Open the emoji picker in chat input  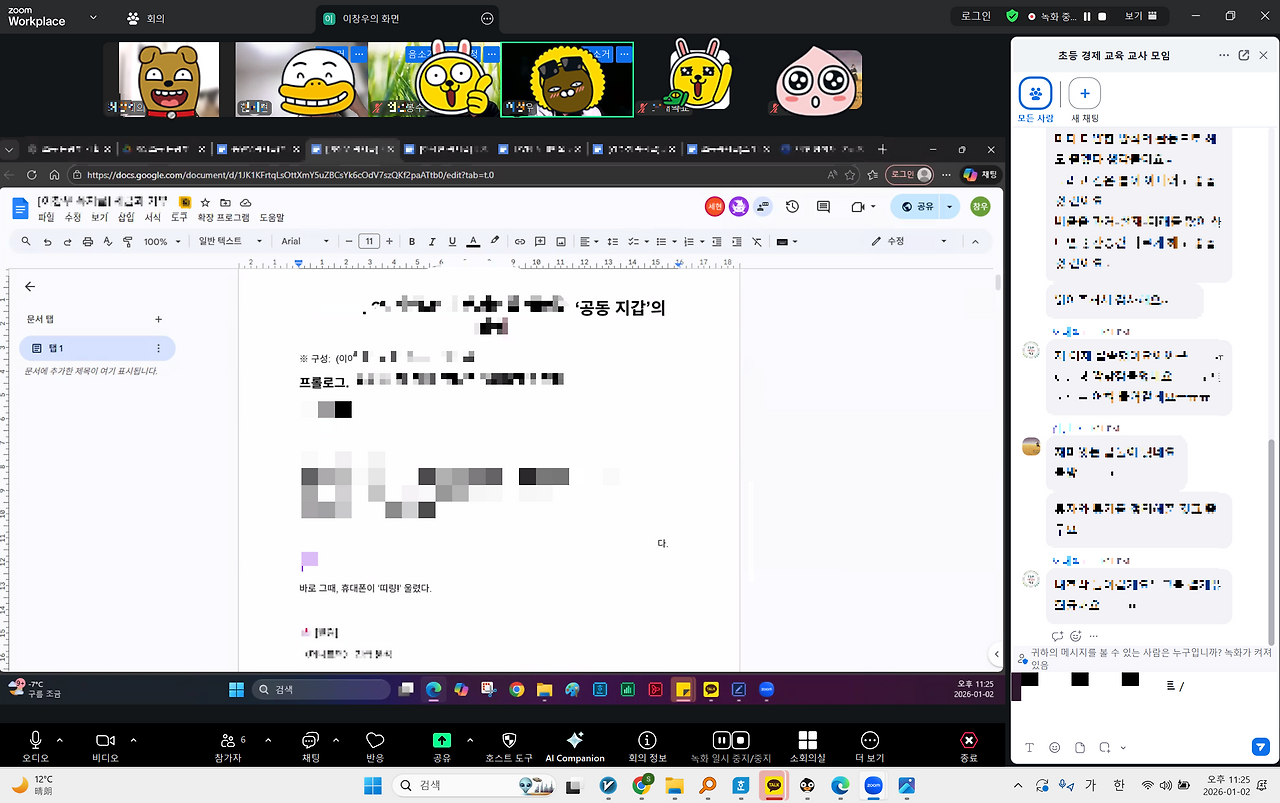pyautogui.click(x=1054, y=747)
